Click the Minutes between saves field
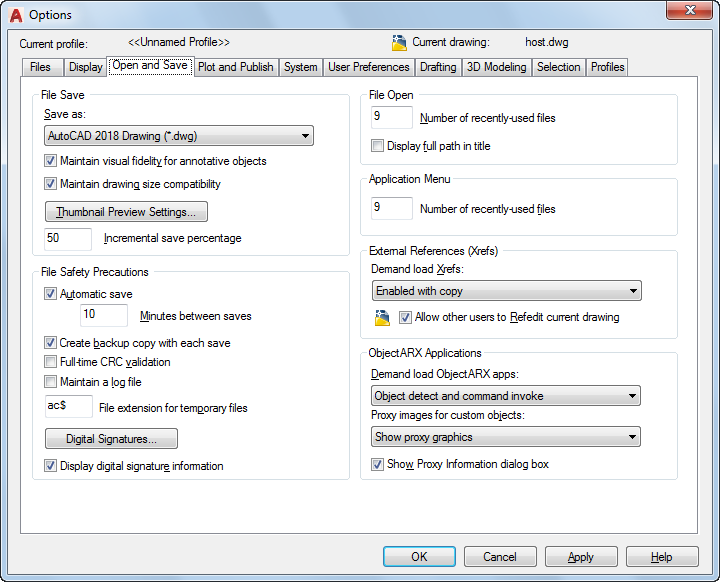 point(104,316)
